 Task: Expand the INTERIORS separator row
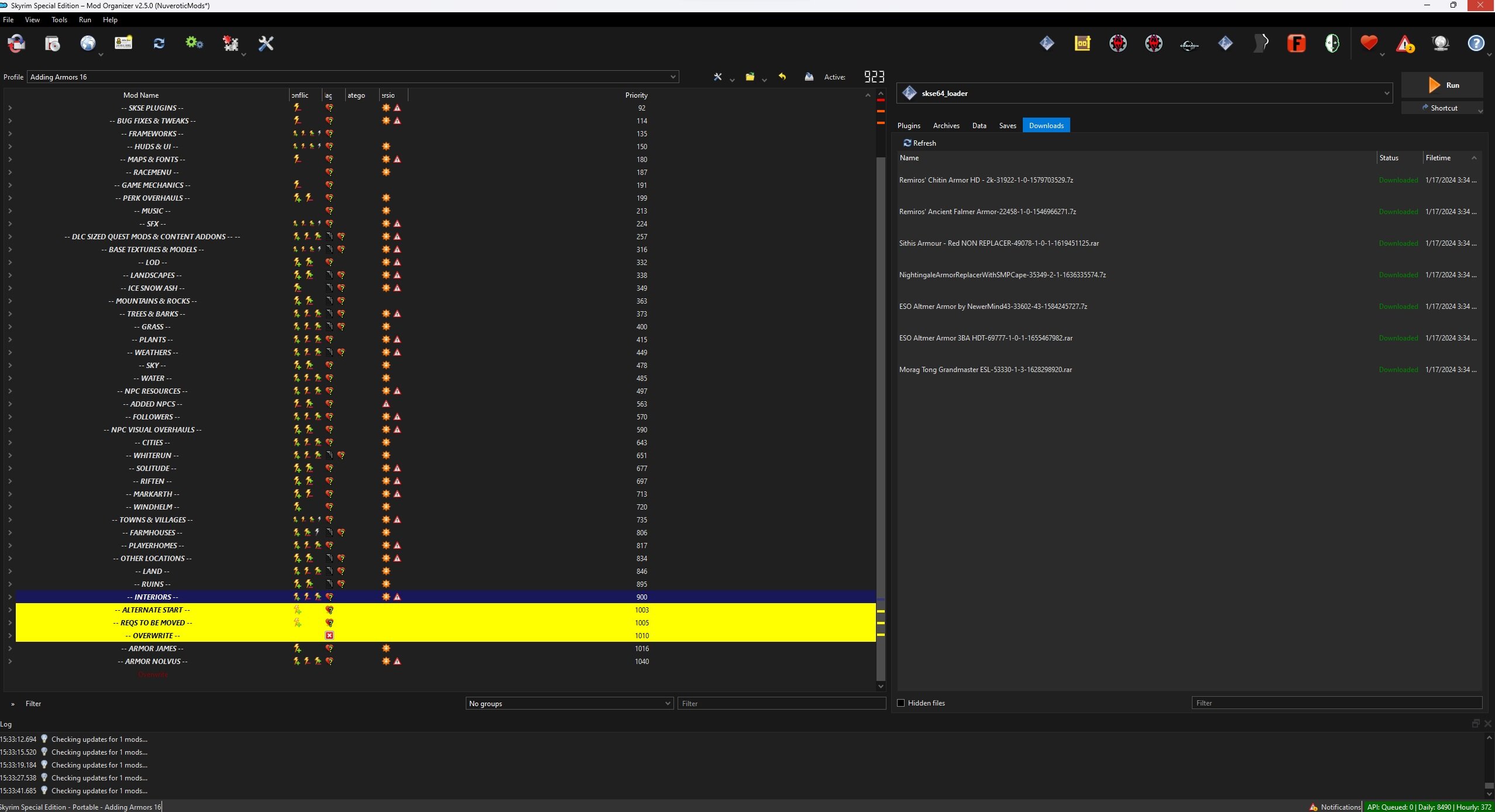click(x=10, y=597)
